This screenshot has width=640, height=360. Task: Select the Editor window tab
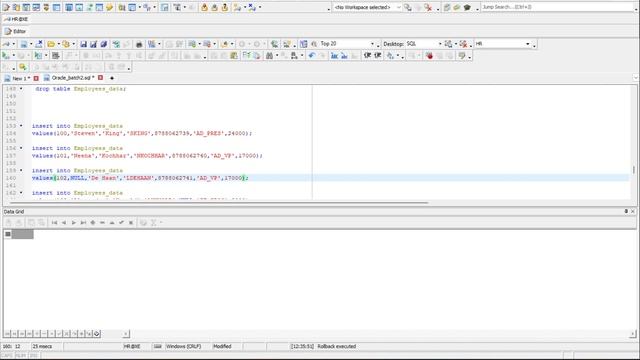pyautogui.click(x=15, y=31)
